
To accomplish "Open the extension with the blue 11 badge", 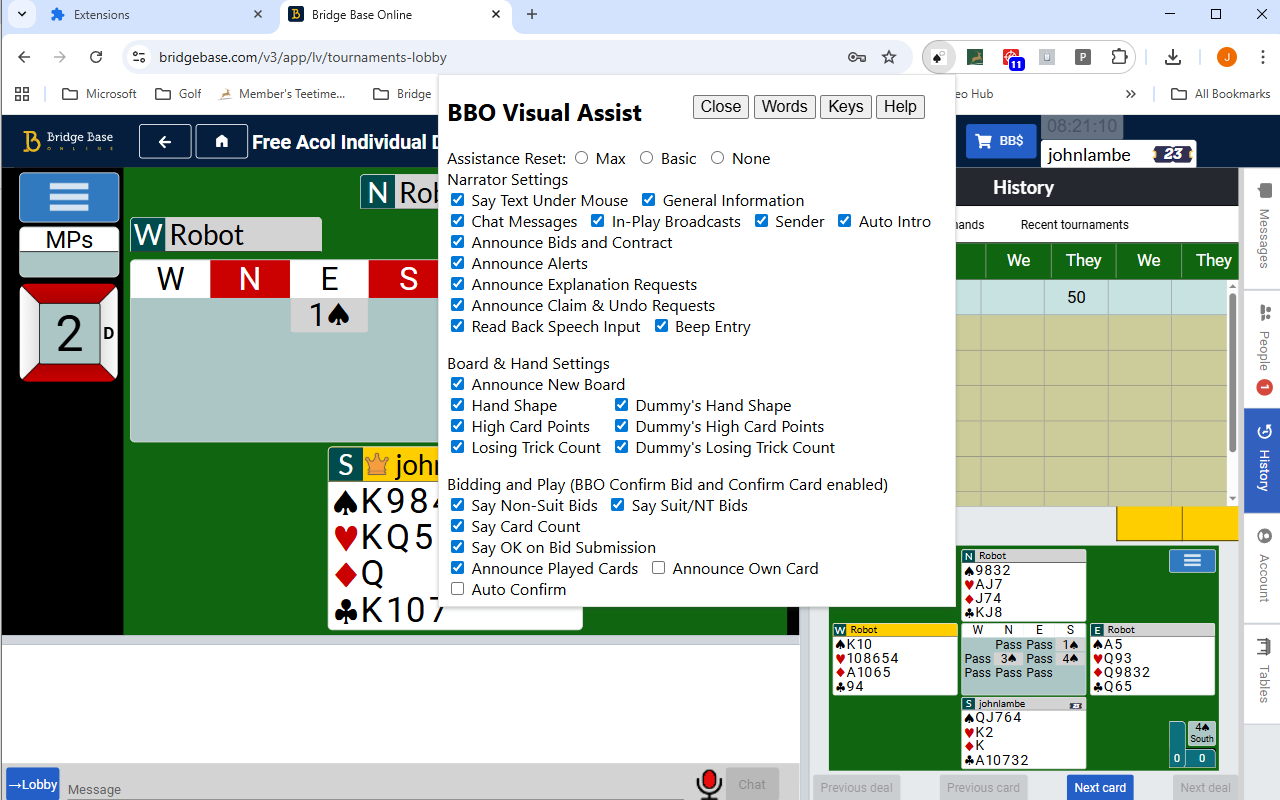I will click(x=1012, y=58).
